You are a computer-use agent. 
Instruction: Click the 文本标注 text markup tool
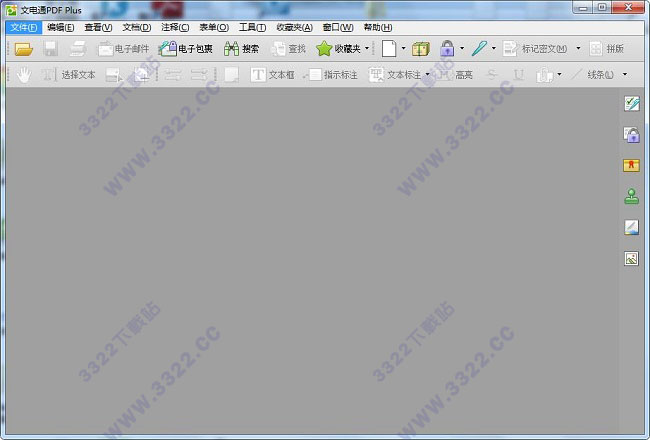pos(395,75)
